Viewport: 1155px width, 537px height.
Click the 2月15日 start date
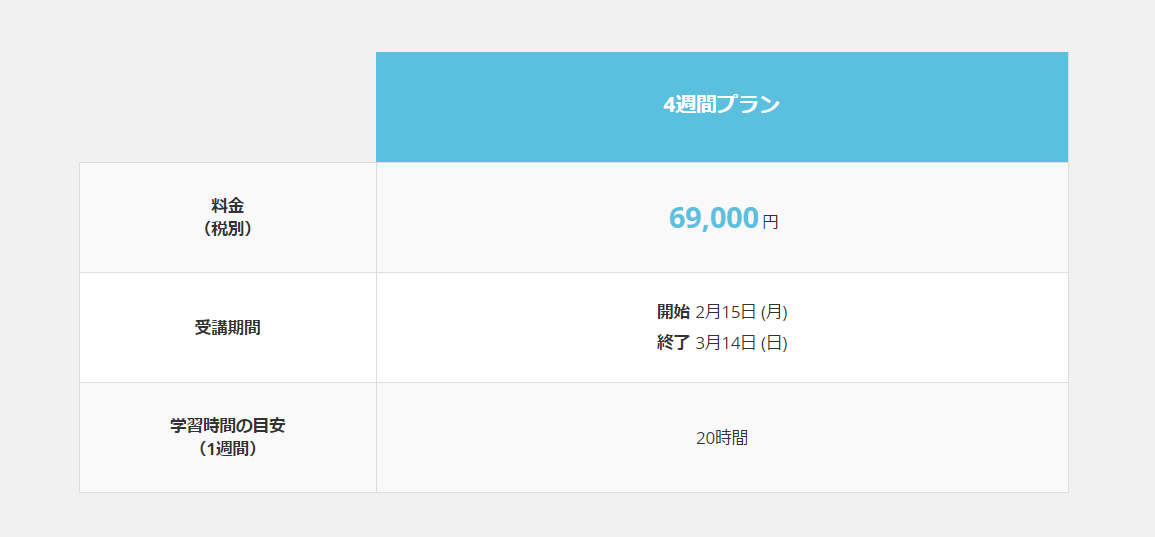tap(725, 312)
